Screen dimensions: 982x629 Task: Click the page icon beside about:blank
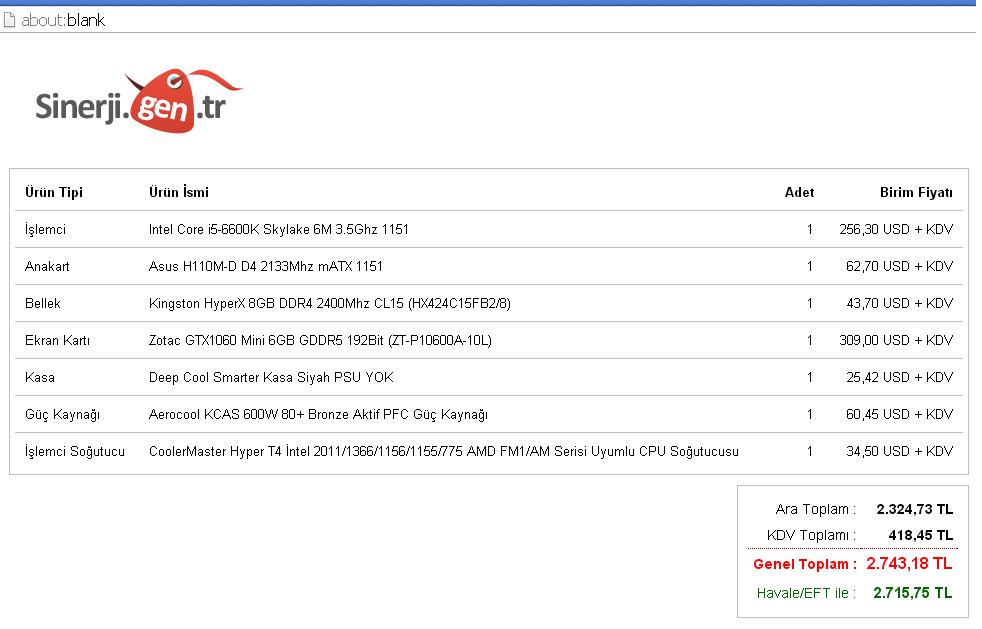click(9, 20)
